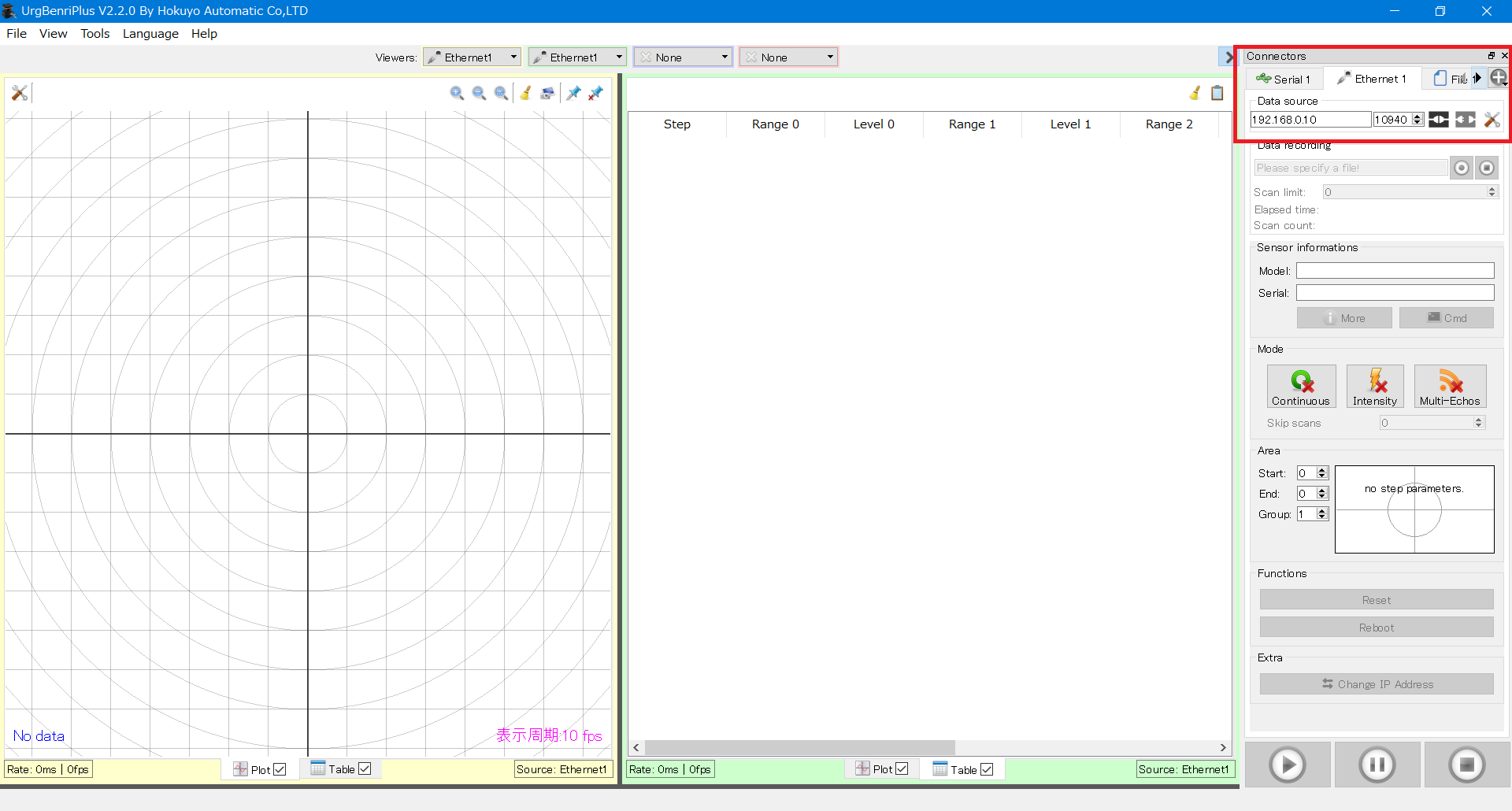Advance the connector tabs with right arrow
The image size is (1512, 811).
(x=1478, y=78)
